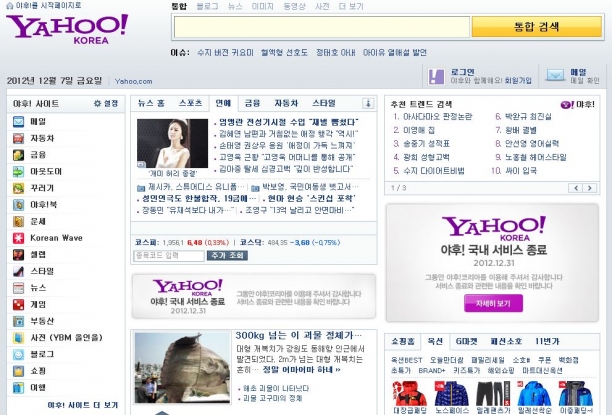Open 설정 gear in Yahoo sites panel

[106, 103]
